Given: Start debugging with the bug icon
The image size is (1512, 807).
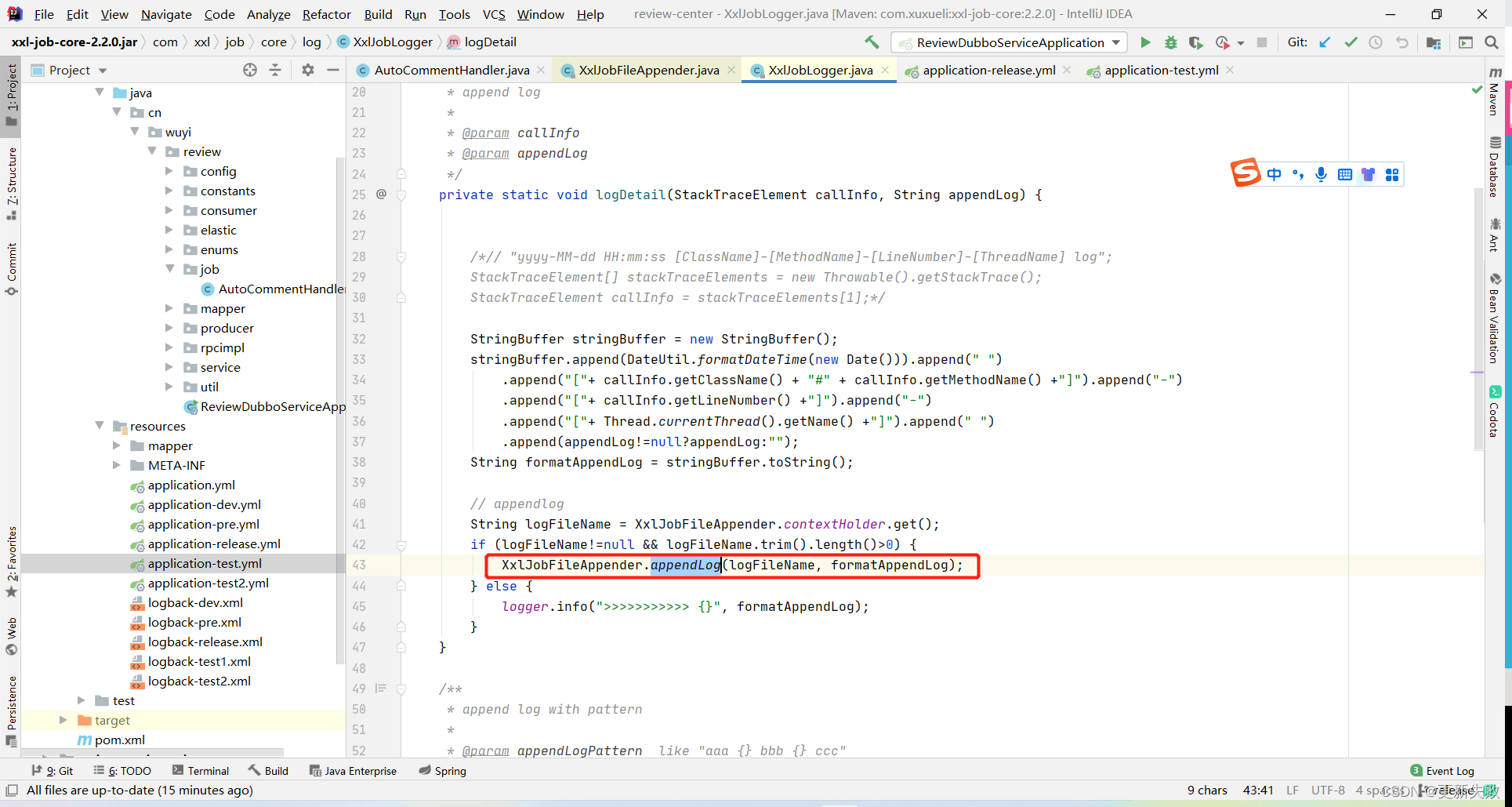Looking at the screenshot, I should tap(1170, 42).
